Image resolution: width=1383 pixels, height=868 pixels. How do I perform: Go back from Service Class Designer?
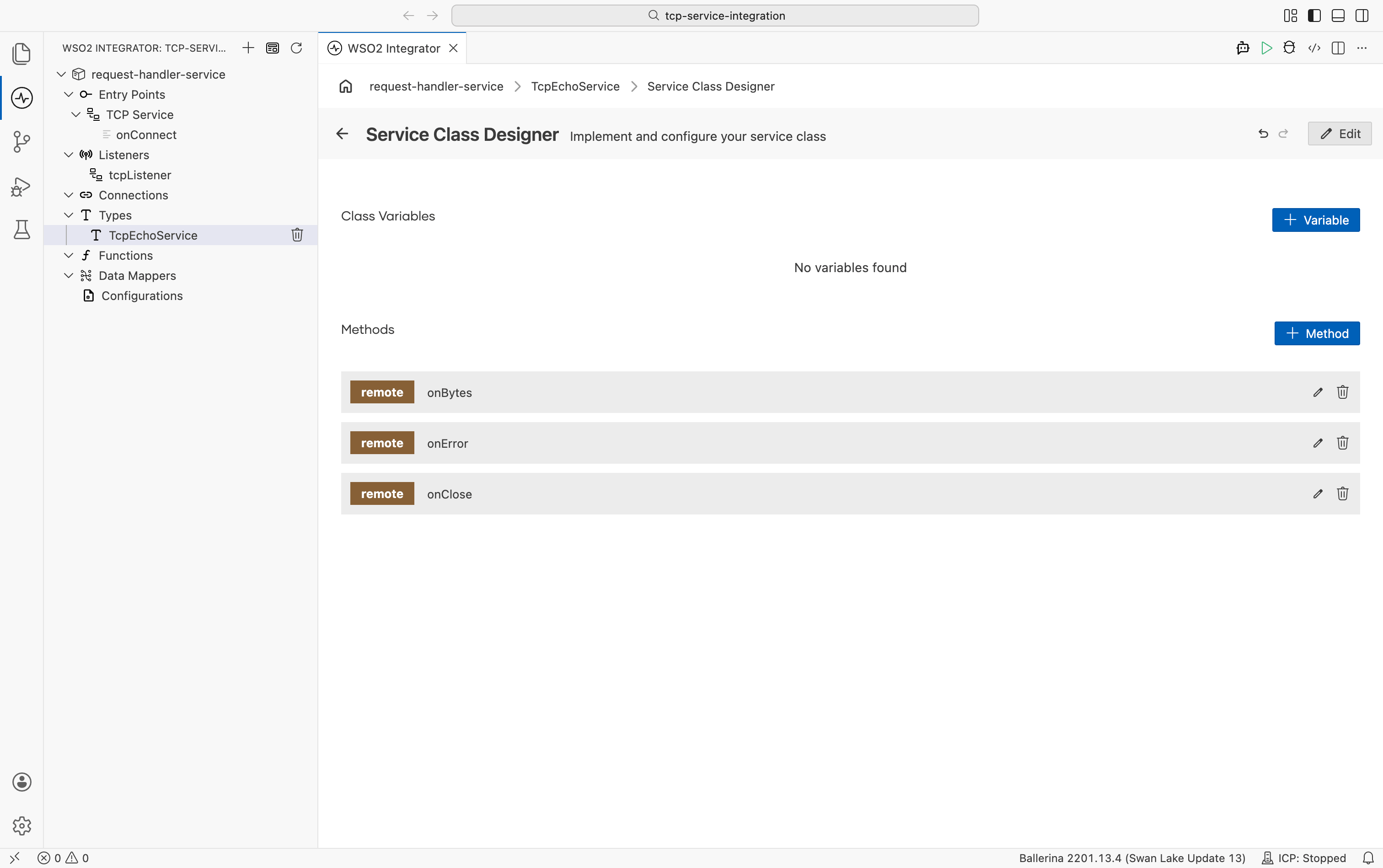[342, 134]
